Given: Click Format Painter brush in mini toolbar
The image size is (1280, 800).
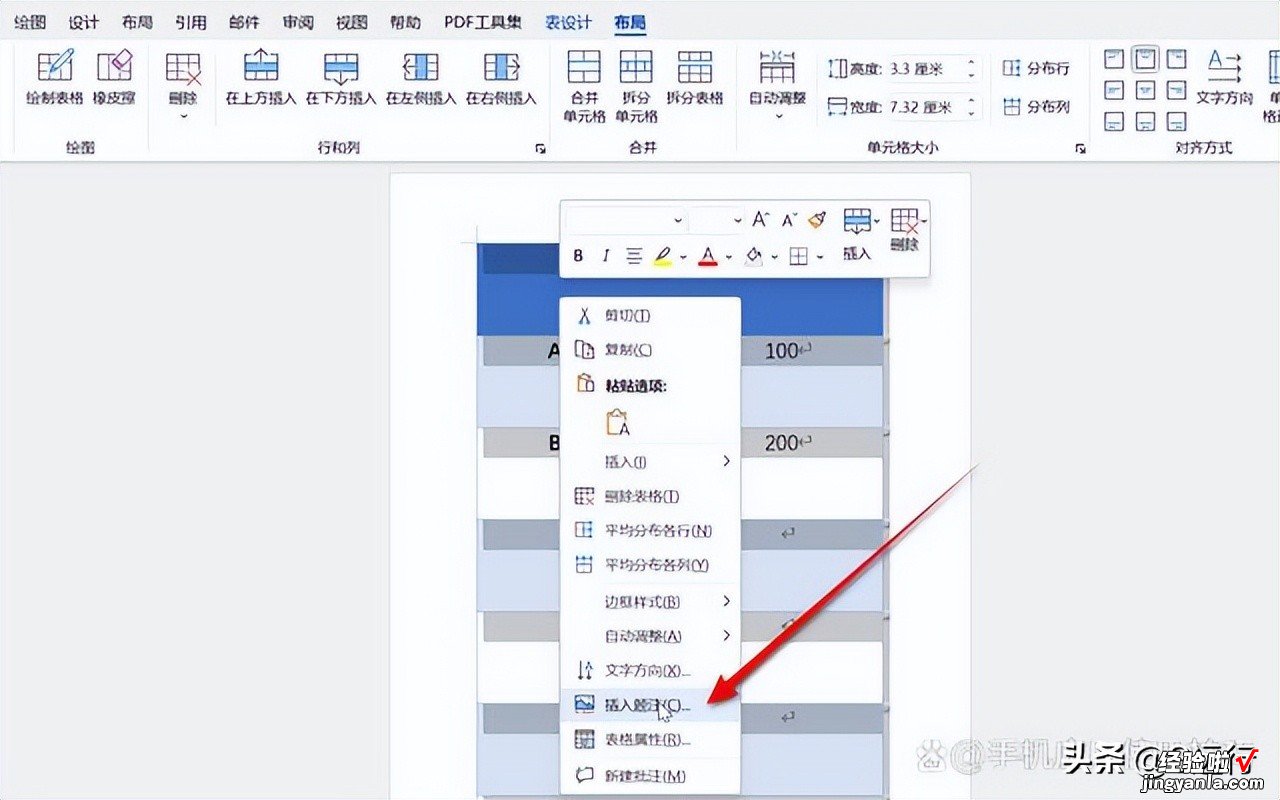Looking at the screenshot, I should click(818, 220).
